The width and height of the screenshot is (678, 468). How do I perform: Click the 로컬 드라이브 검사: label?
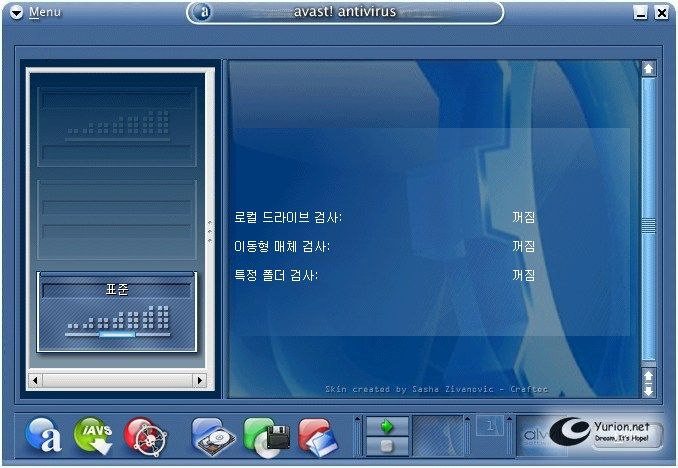288,217
